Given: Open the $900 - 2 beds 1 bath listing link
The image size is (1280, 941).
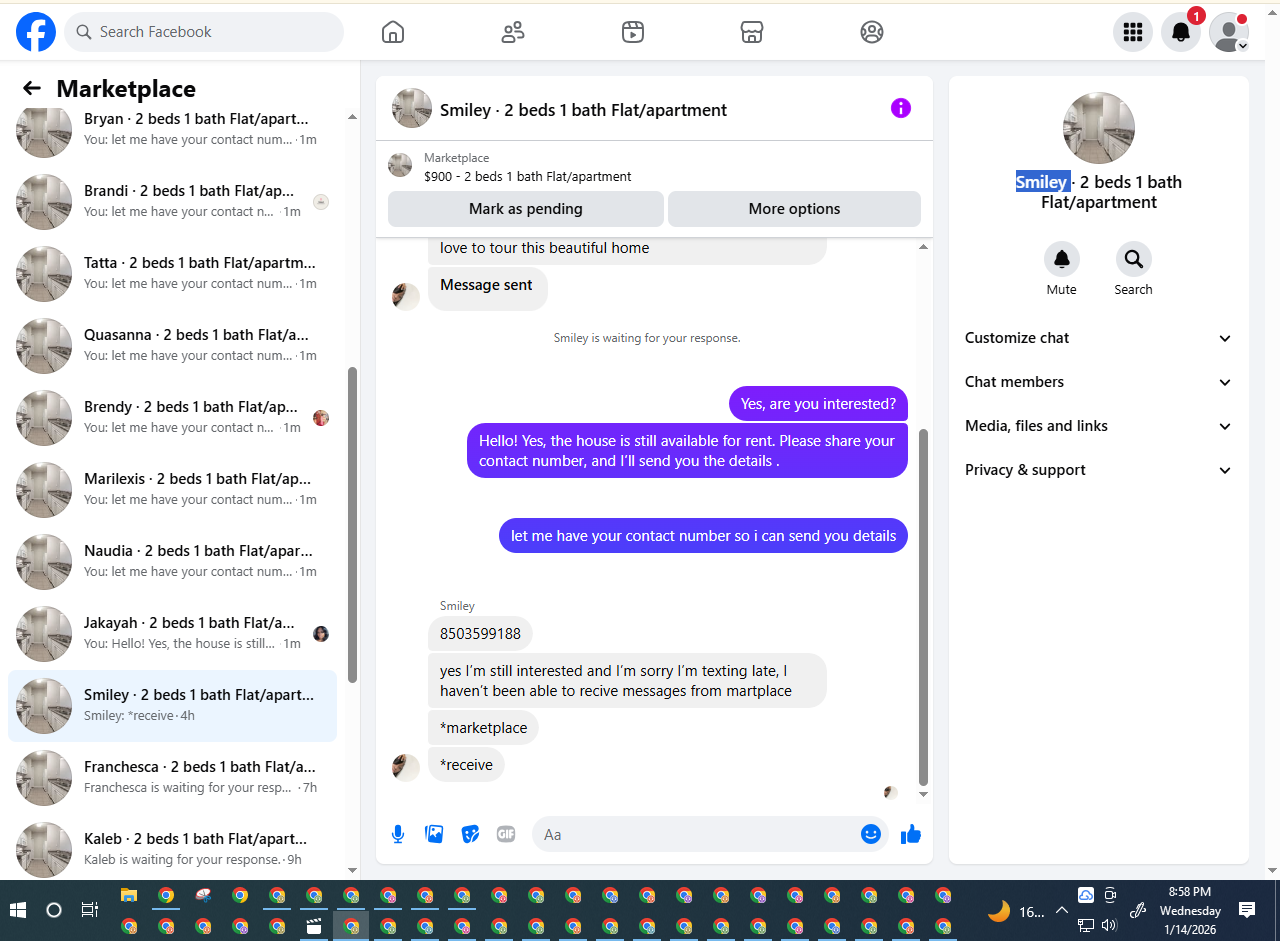Looking at the screenshot, I should (x=527, y=176).
